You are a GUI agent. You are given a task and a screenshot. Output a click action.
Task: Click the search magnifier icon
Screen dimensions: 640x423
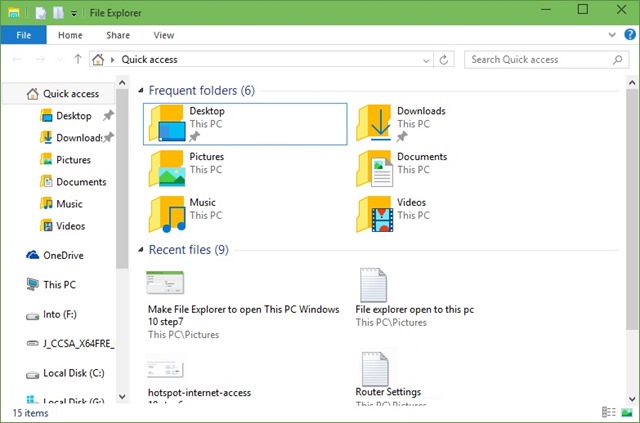(x=618, y=60)
